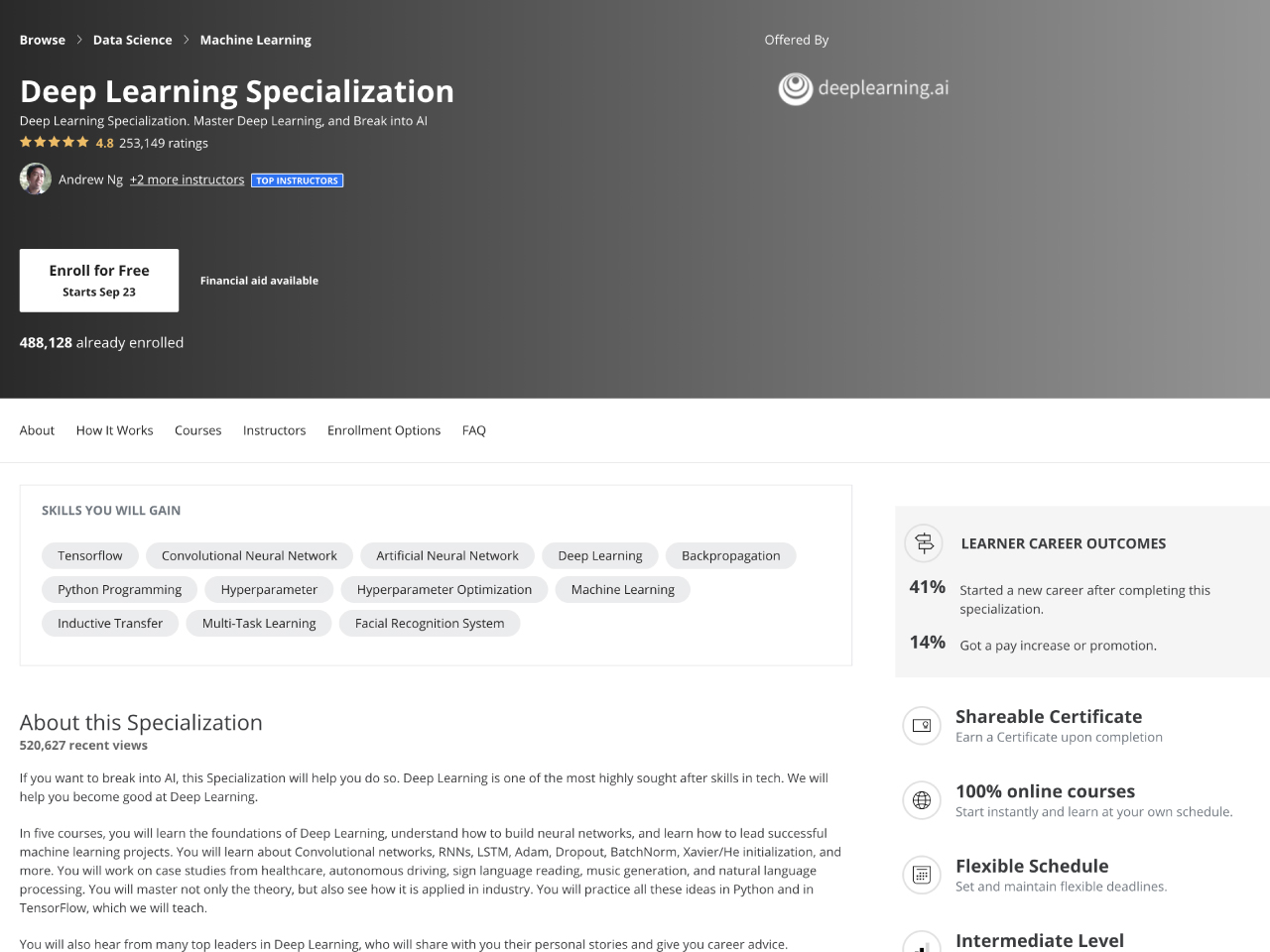Click '488,128 already enrolled' text
The width and height of the screenshot is (1270, 952).
click(101, 342)
